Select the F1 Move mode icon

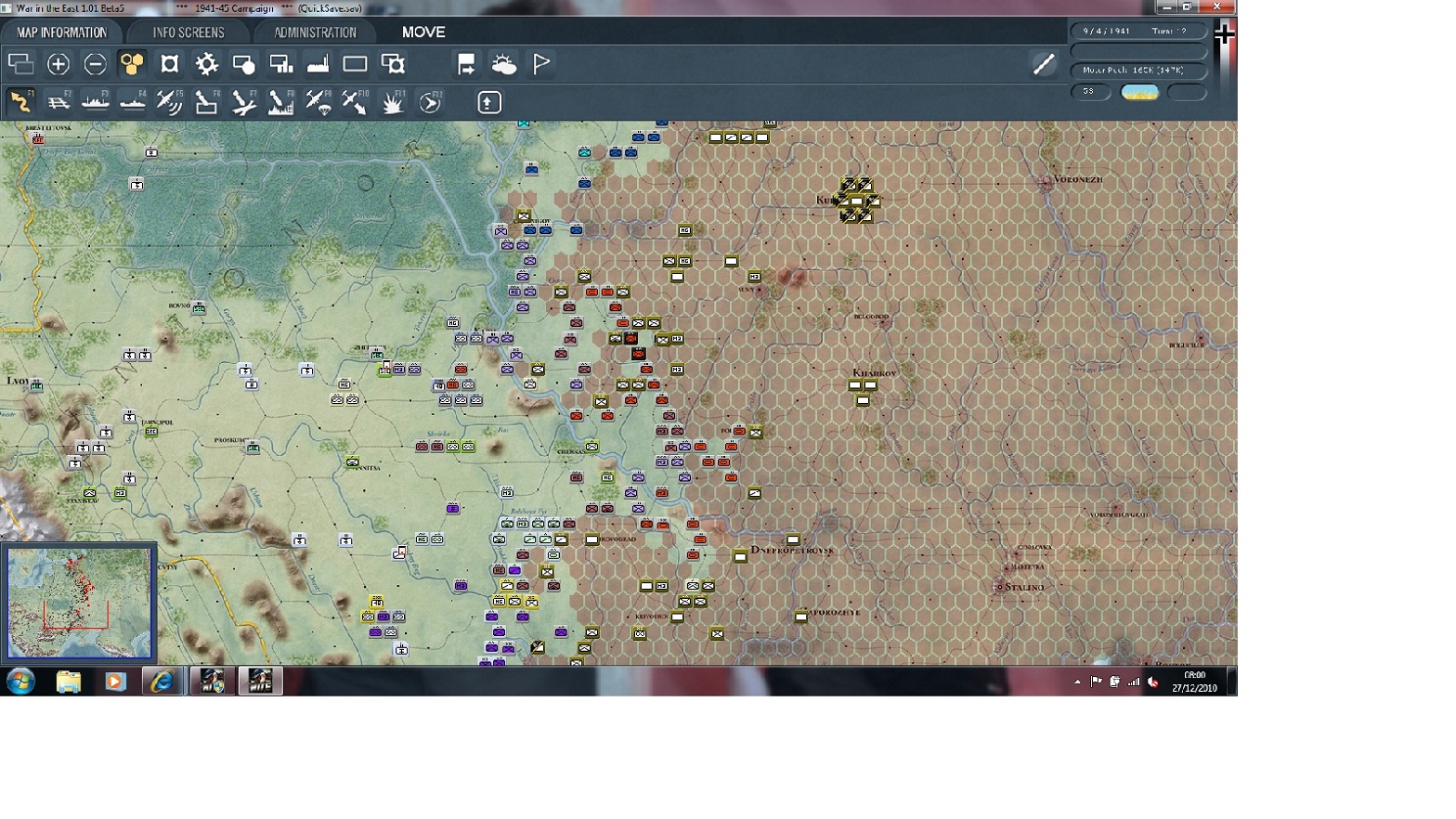[20, 102]
